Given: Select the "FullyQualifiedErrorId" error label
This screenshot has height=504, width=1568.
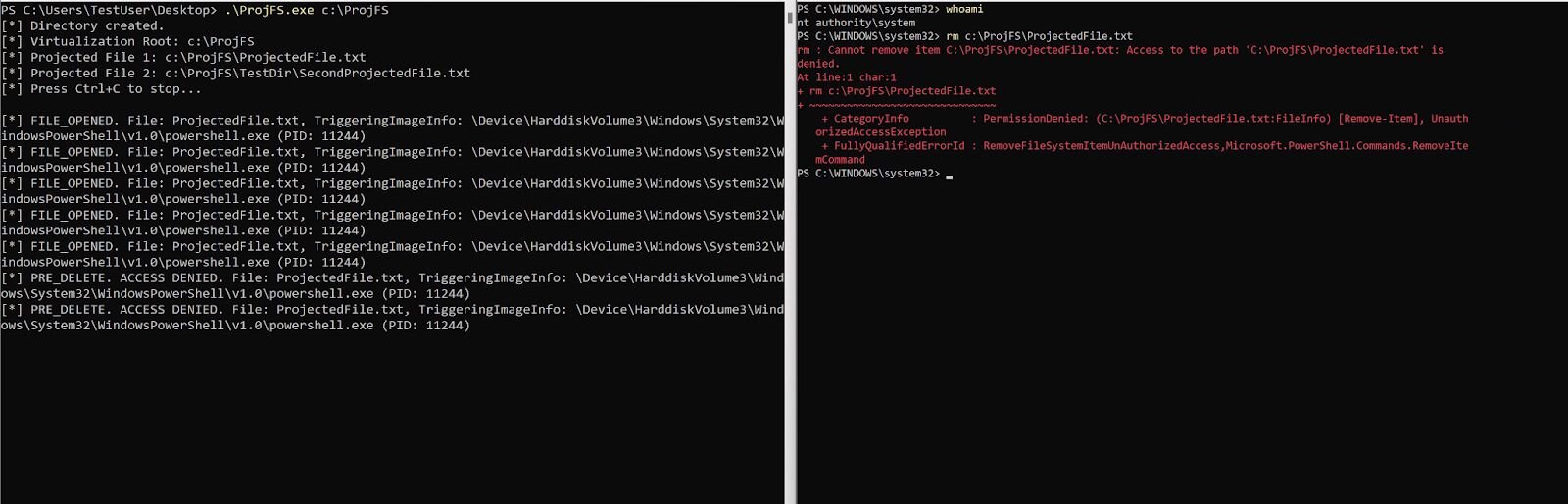Looking at the screenshot, I should (899, 146).
